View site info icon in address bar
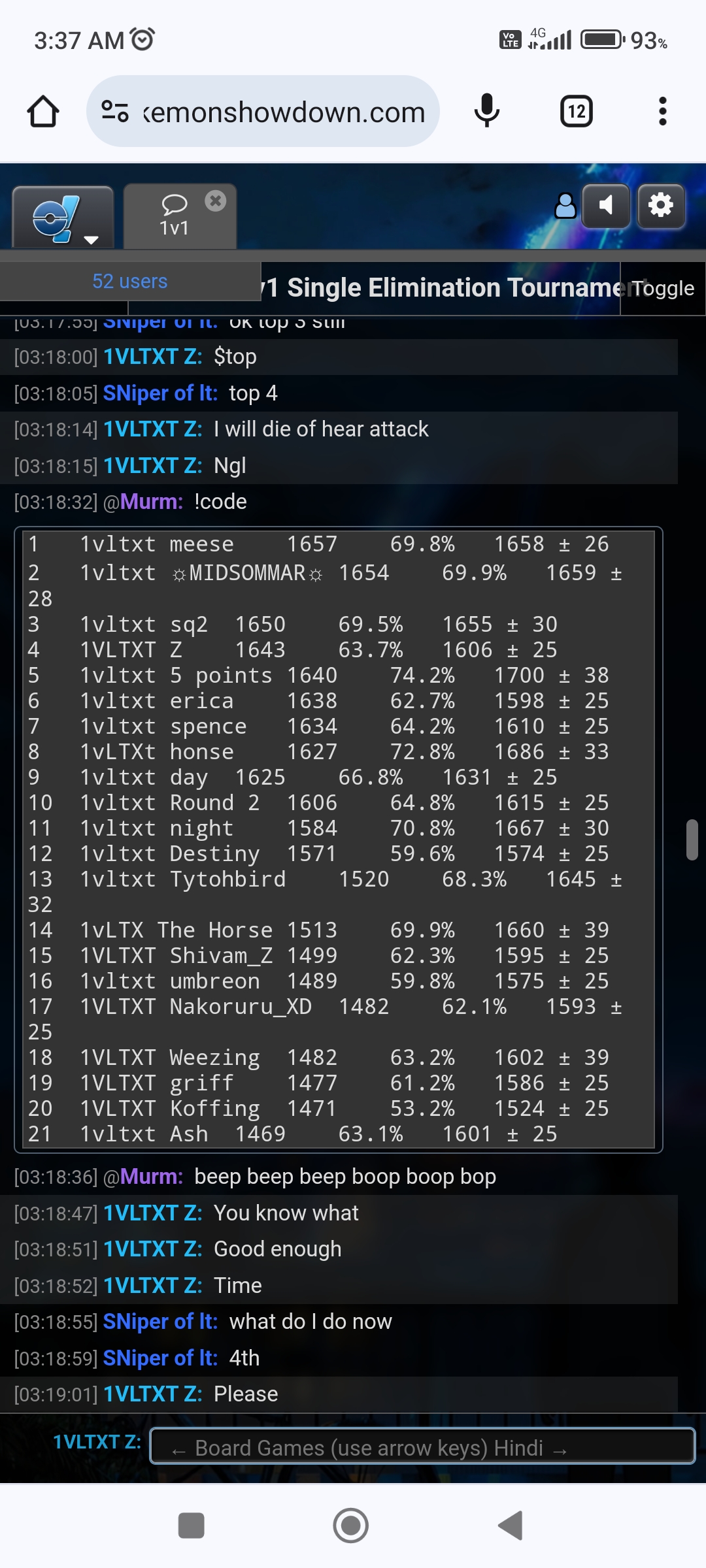Image resolution: width=706 pixels, height=1568 pixels. coord(115,112)
